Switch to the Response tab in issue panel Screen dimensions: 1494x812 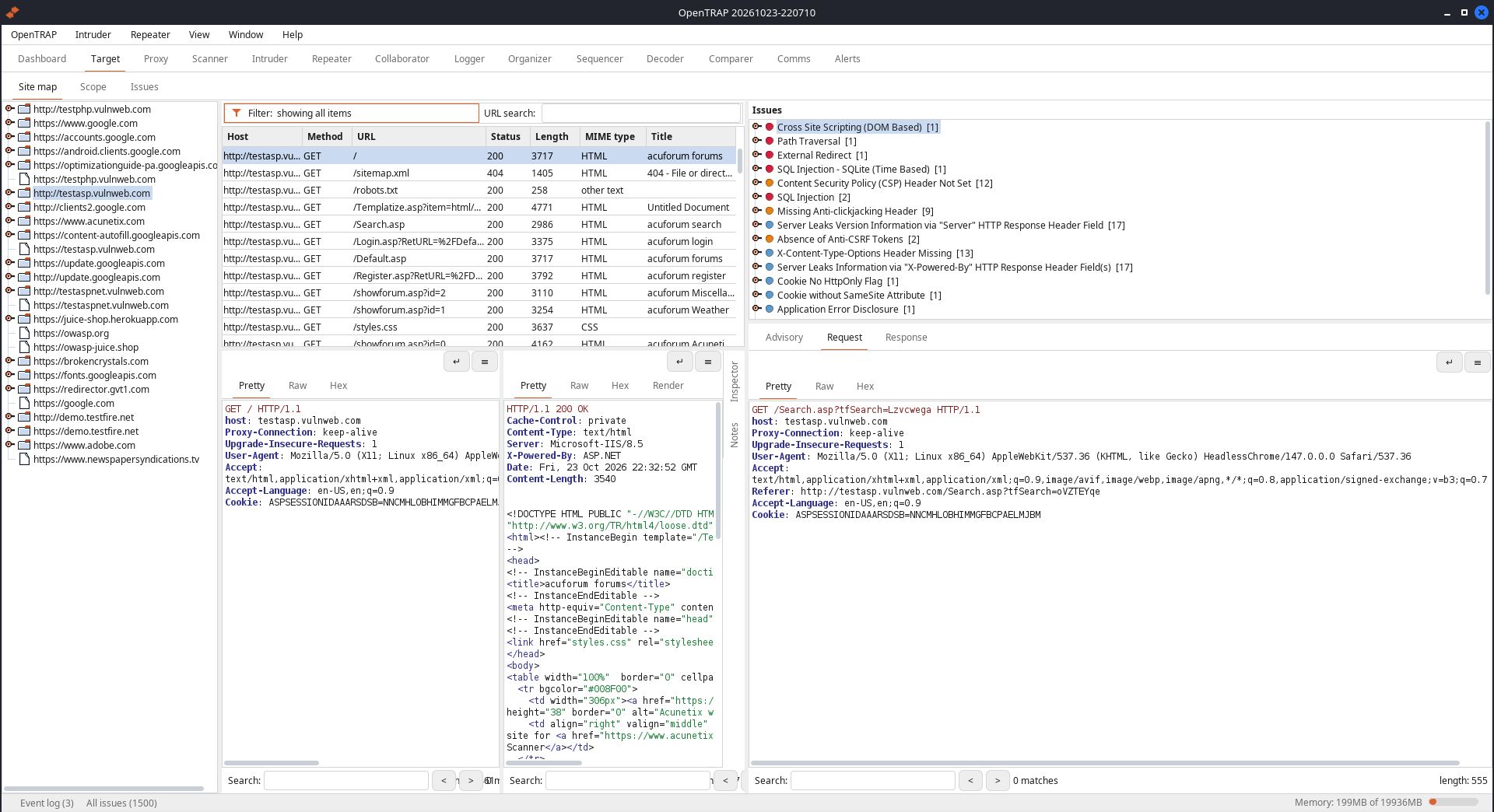[x=906, y=338]
